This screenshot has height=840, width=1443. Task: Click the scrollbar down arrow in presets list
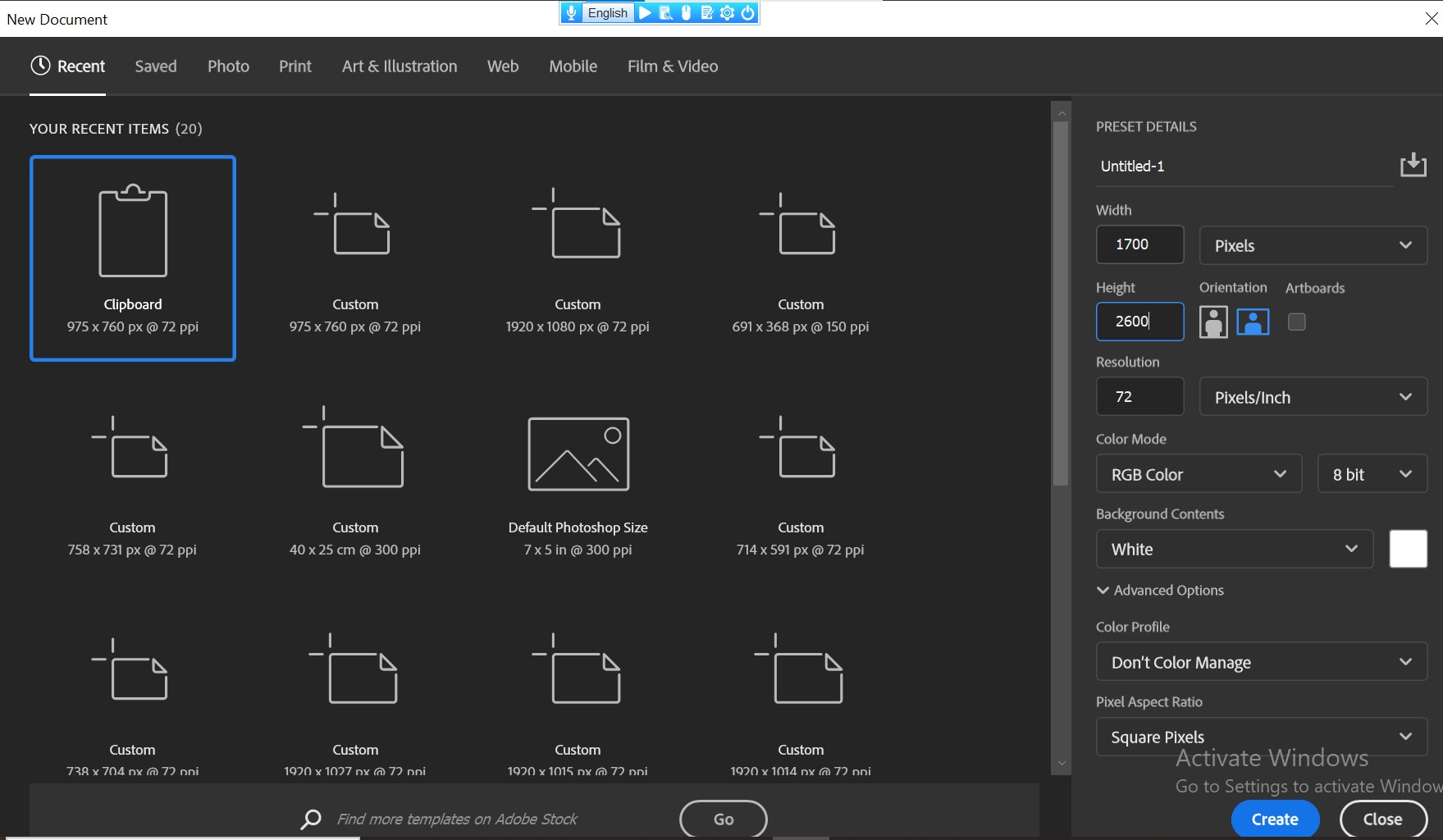click(x=1061, y=763)
